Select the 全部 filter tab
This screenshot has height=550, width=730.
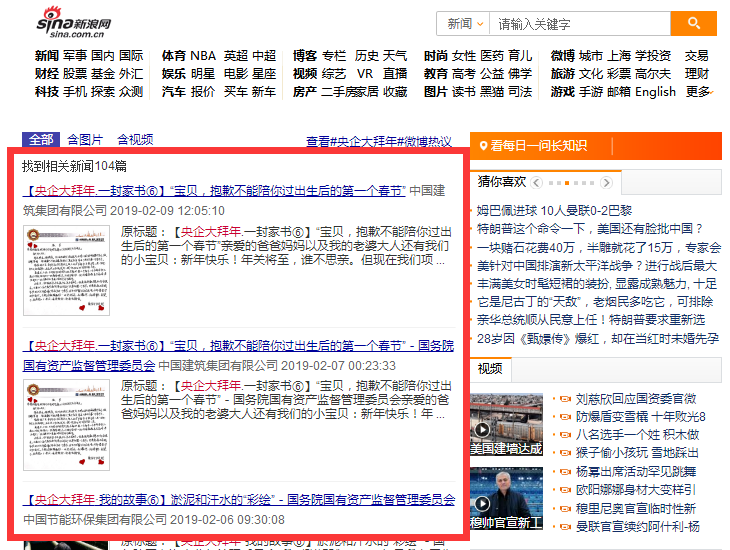click(x=41, y=140)
